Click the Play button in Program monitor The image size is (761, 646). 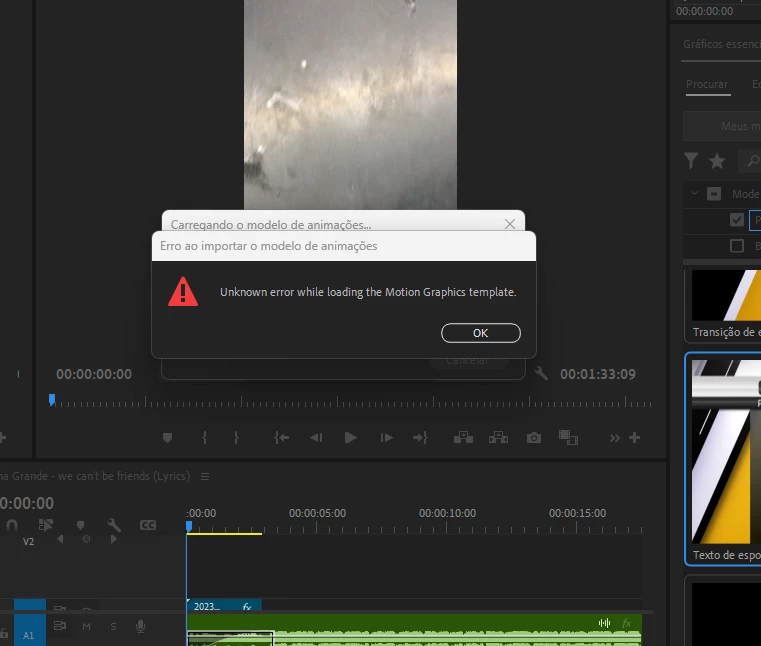350,438
